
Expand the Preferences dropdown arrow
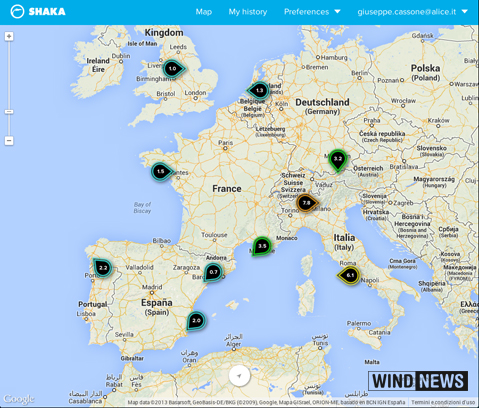click(x=337, y=12)
